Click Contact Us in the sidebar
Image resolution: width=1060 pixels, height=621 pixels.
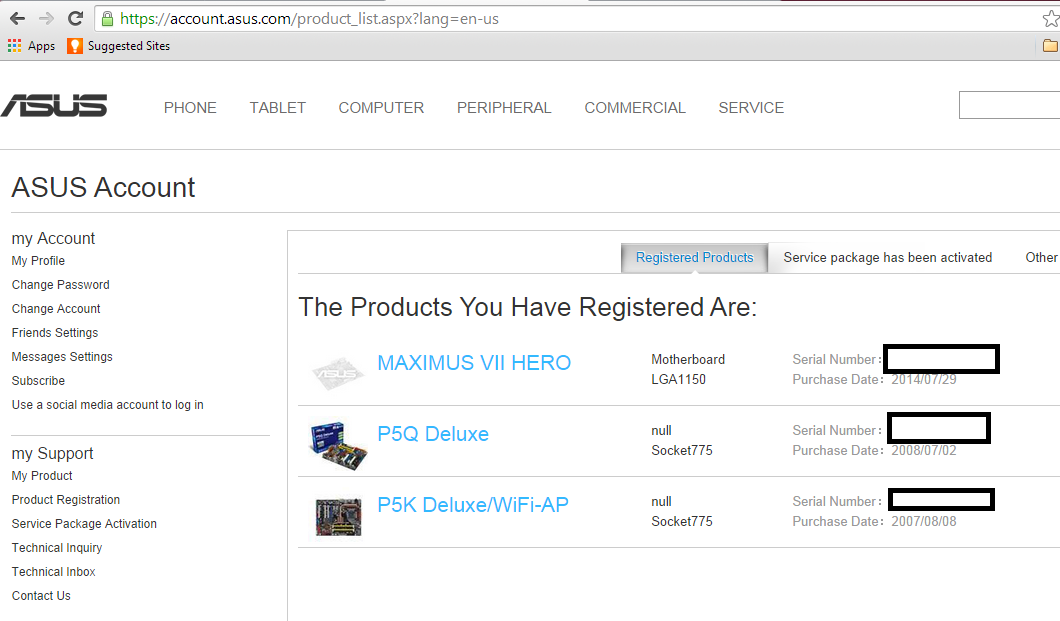click(x=41, y=596)
